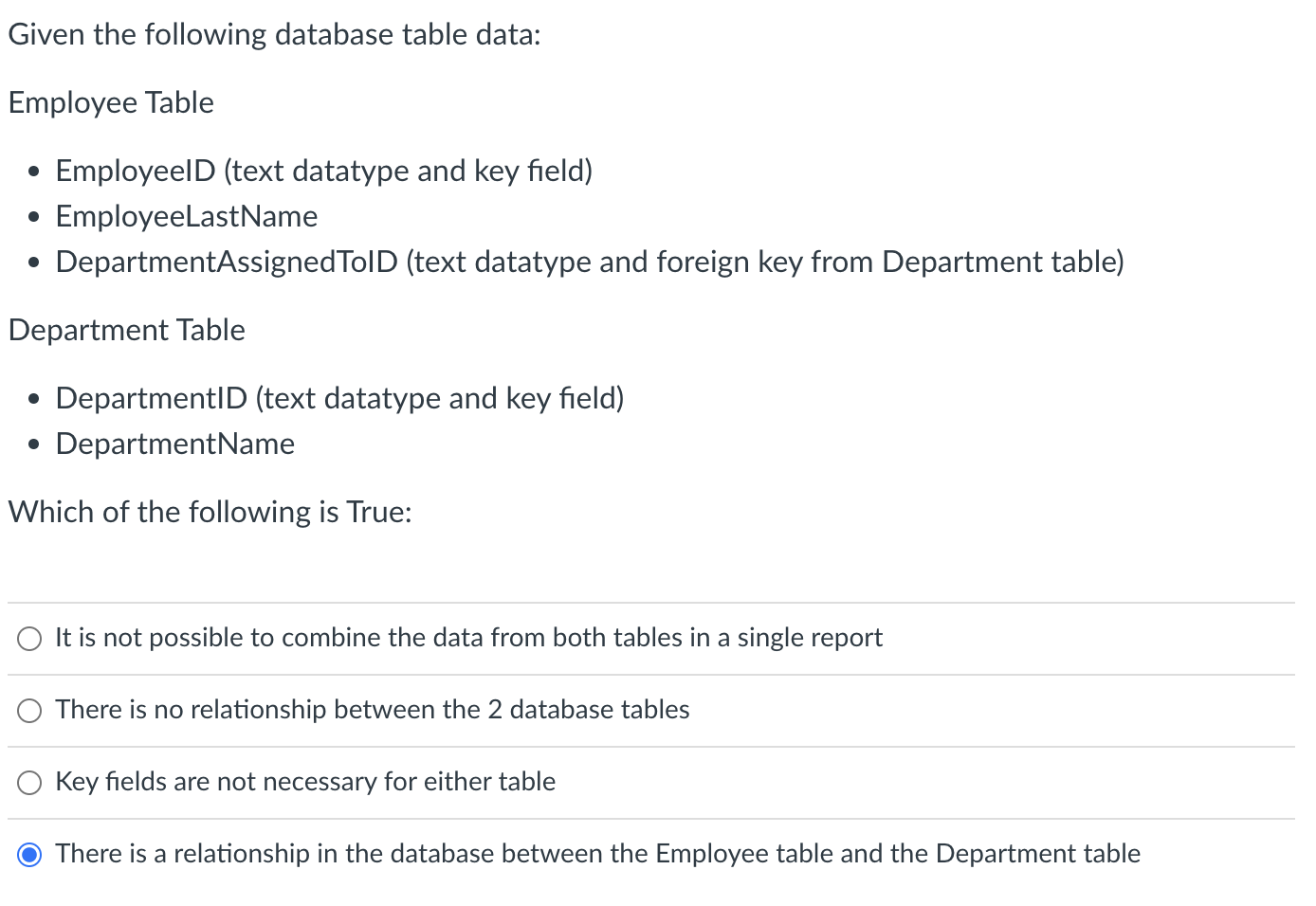
Task: Click the last answer option row
Action: click(x=597, y=854)
